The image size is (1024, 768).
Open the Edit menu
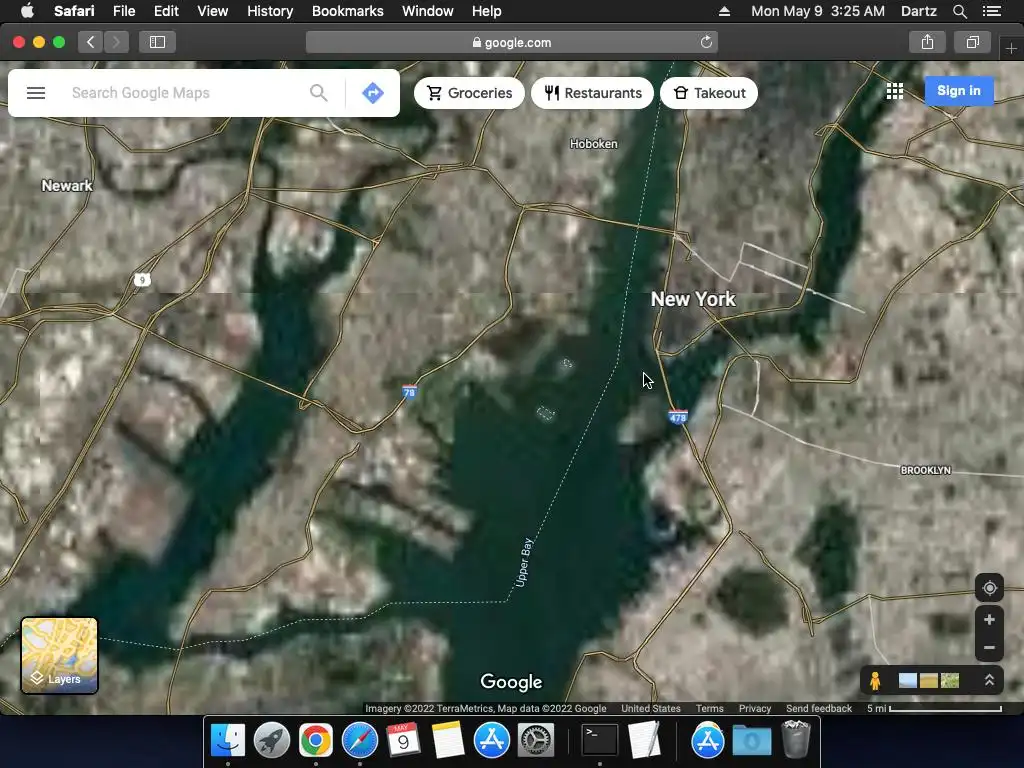(166, 11)
